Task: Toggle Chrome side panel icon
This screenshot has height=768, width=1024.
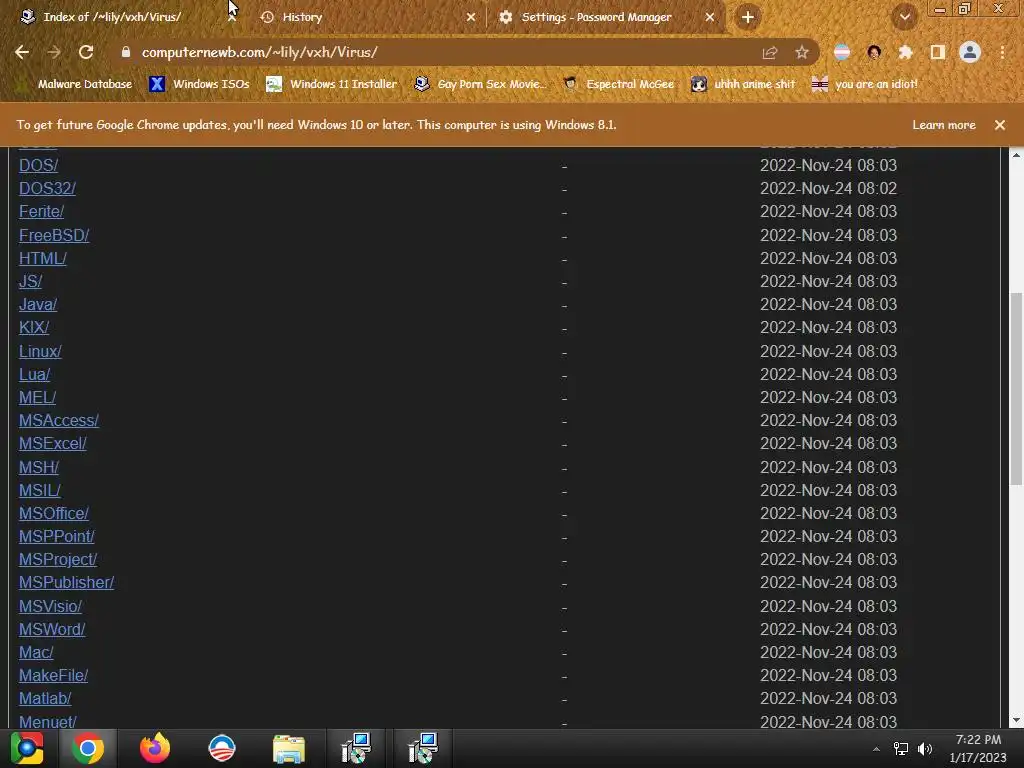Action: pos(938,52)
